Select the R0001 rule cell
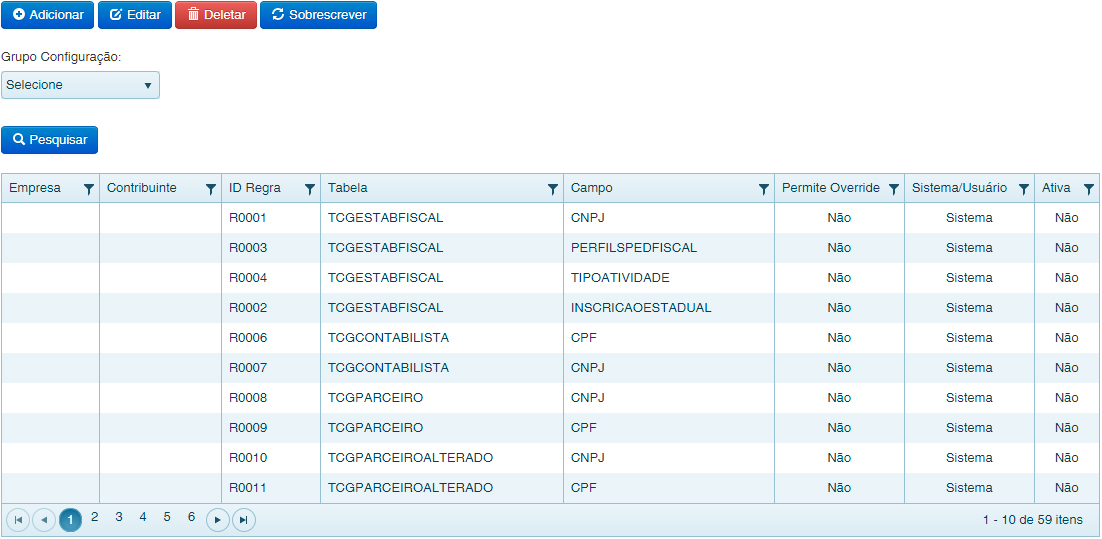Image resolution: width=1102 pixels, height=539 pixels. [x=271, y=219]
